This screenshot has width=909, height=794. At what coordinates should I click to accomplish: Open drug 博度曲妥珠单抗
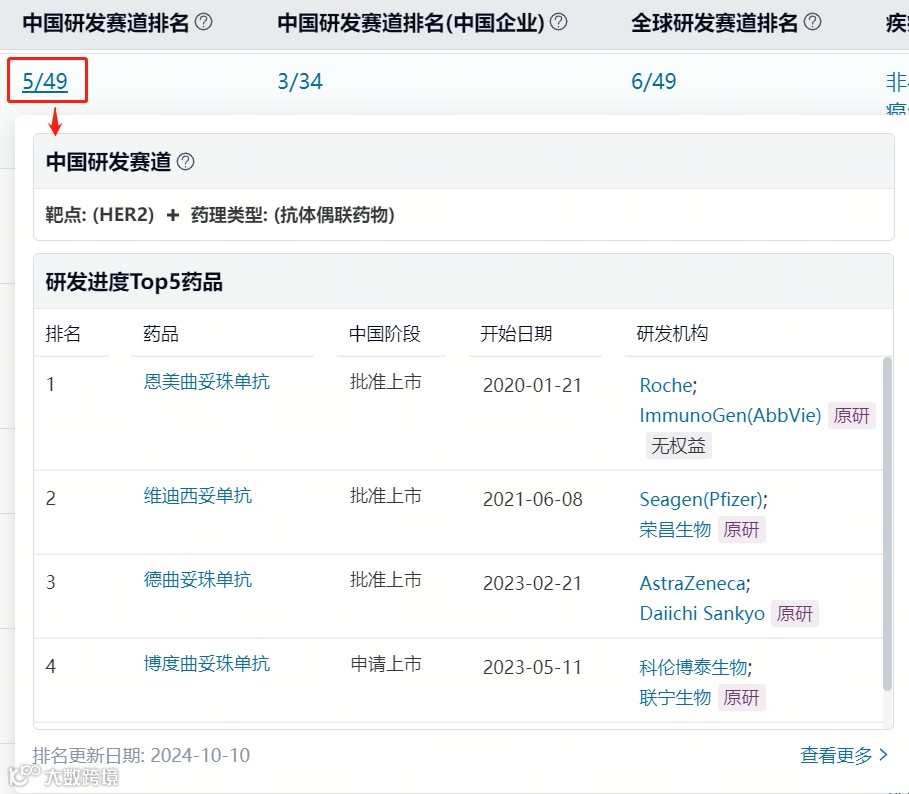pyautogui.click(x=206, y=664)
